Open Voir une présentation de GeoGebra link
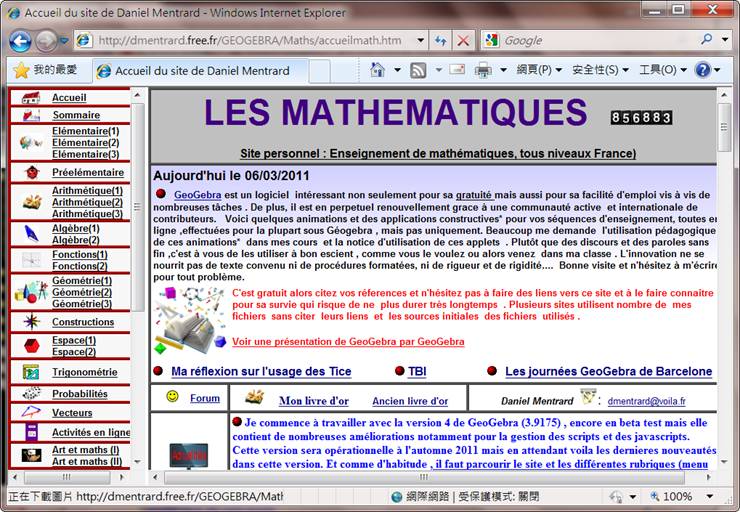This screenshot has height=512, width=740. (x=348, y=342)
